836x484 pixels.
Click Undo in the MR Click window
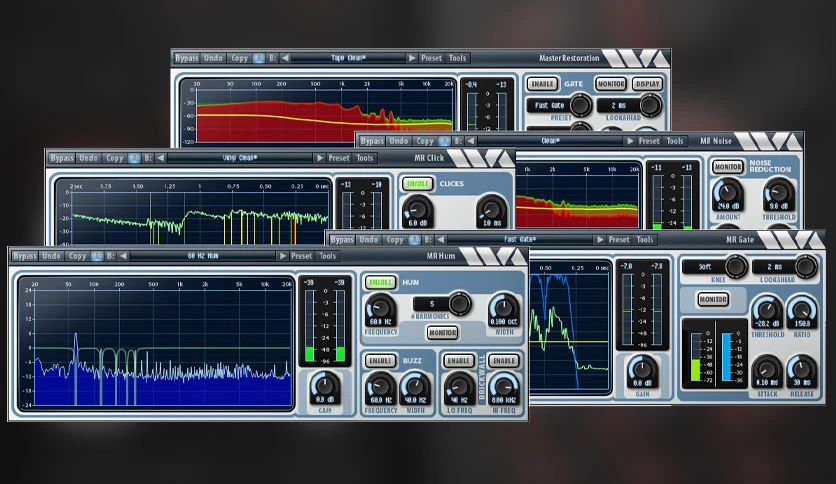(89, 158)
